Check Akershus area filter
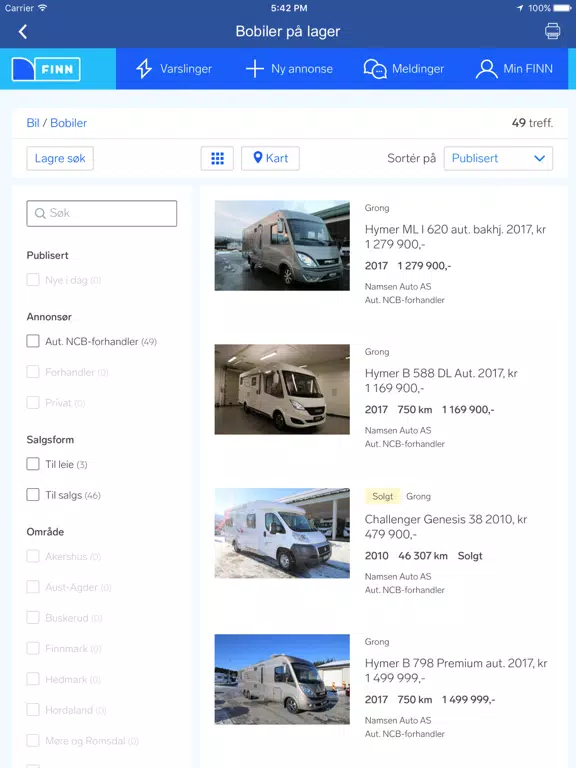The width and height of the screenshot is (576, 768). point(33,556)
